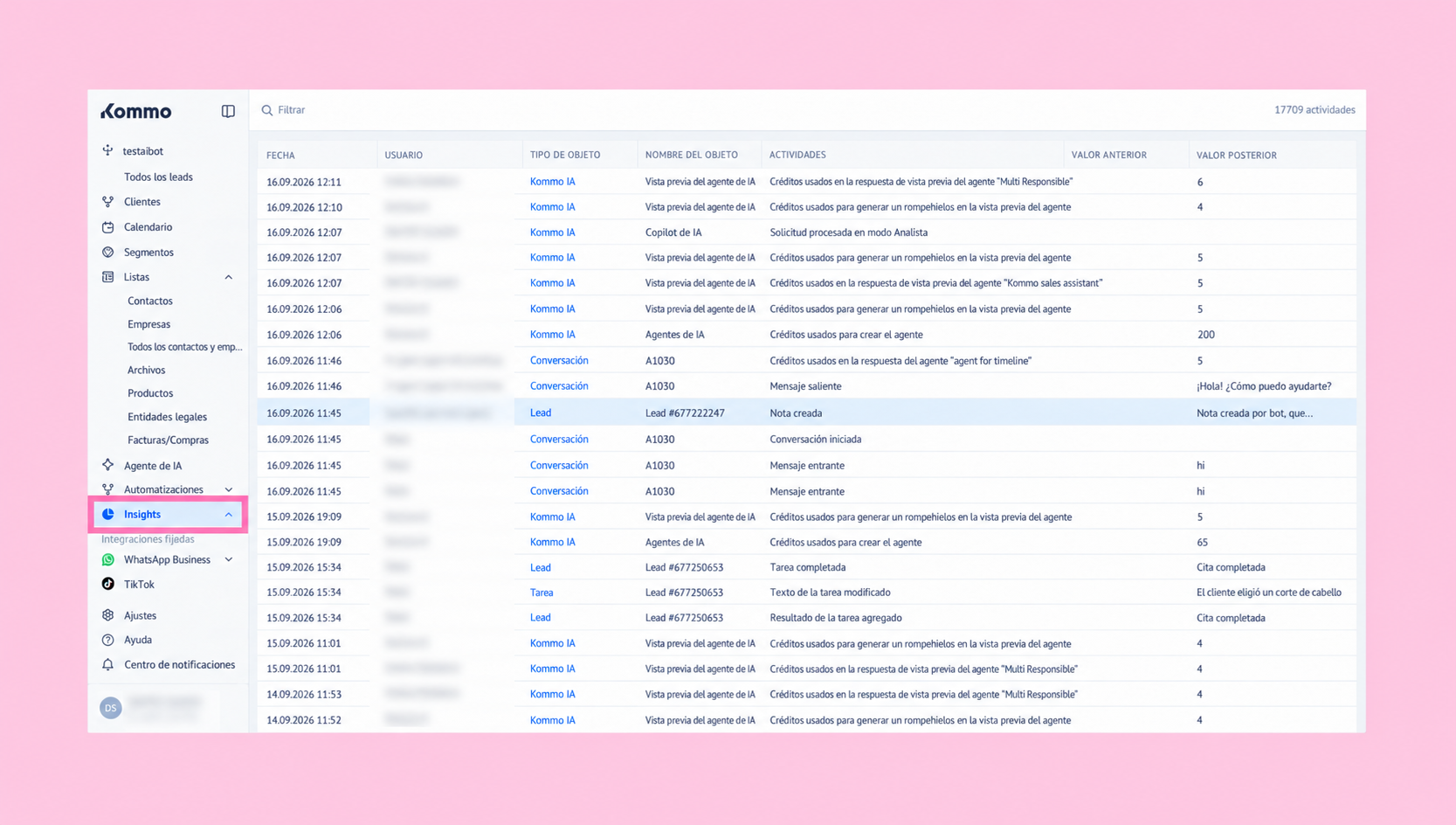Click the "¡Hola! ¿Cómo puedo ayudarte?" value
The width and height of the screenshot is (1456, 825).
pyautogui.click(x=1264, y=385)
